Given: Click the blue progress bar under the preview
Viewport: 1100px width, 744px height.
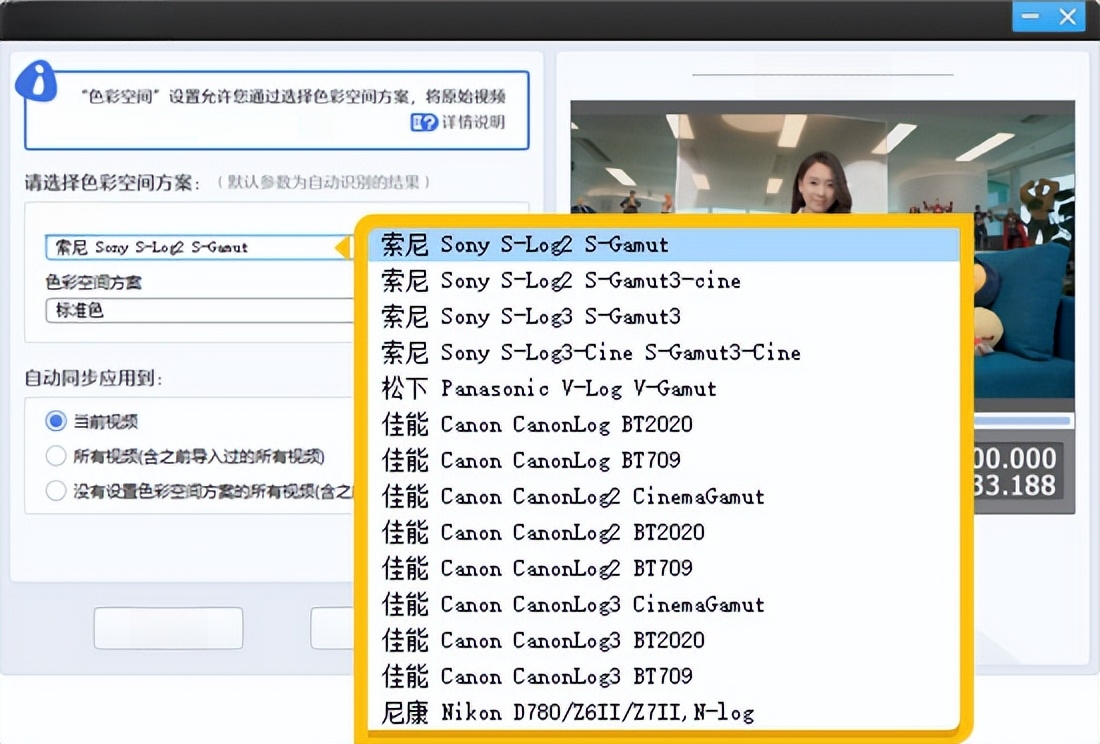Looking at the screenshot, I should [x=1022, y=421].
